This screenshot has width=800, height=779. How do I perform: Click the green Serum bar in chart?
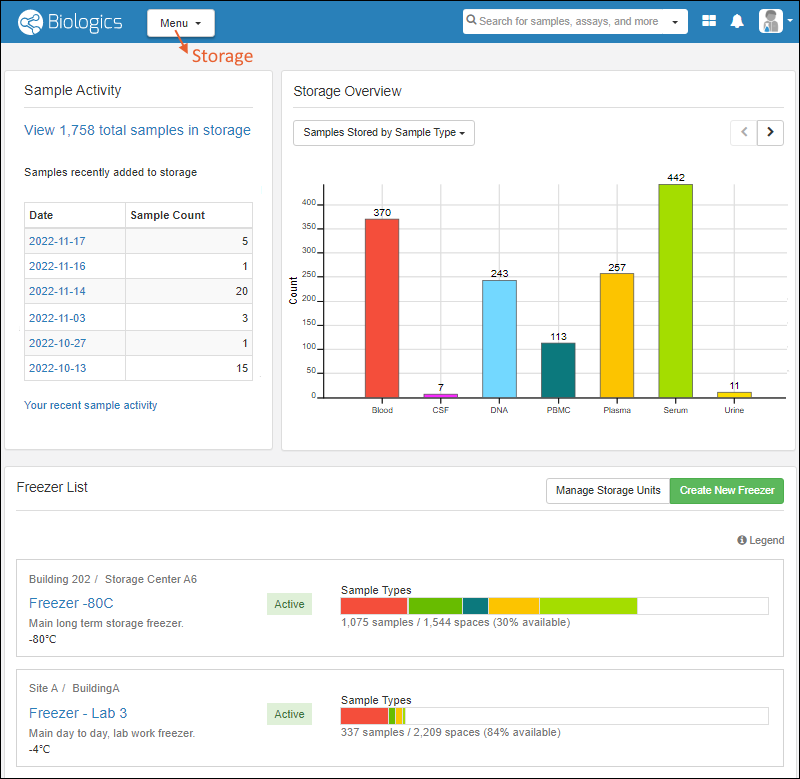click(x=675, y=290)
